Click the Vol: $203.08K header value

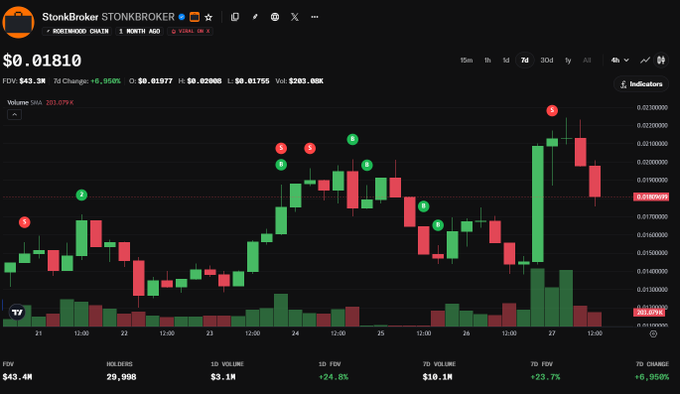pos(299,81)
